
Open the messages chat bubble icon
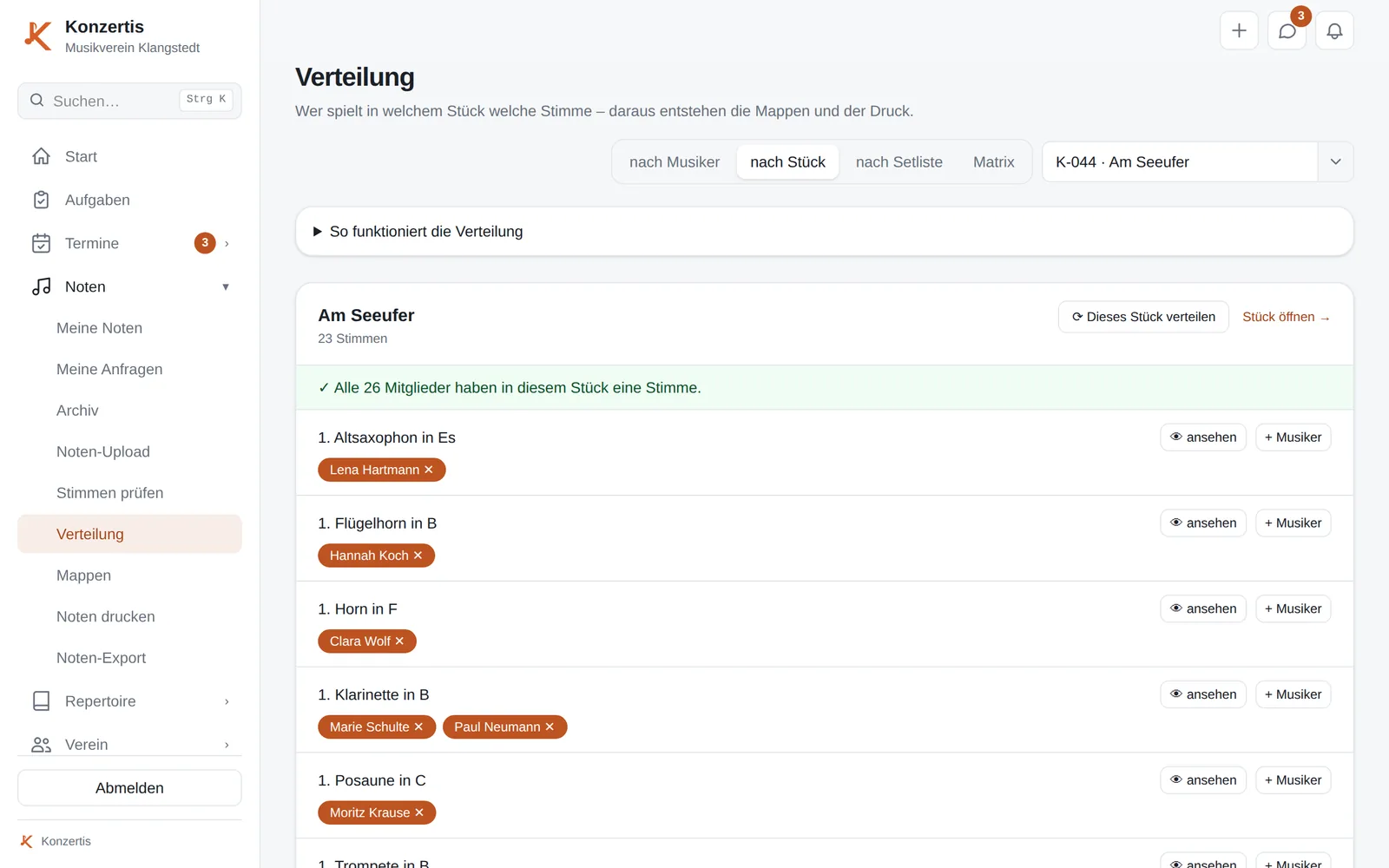pos(1287,30)
